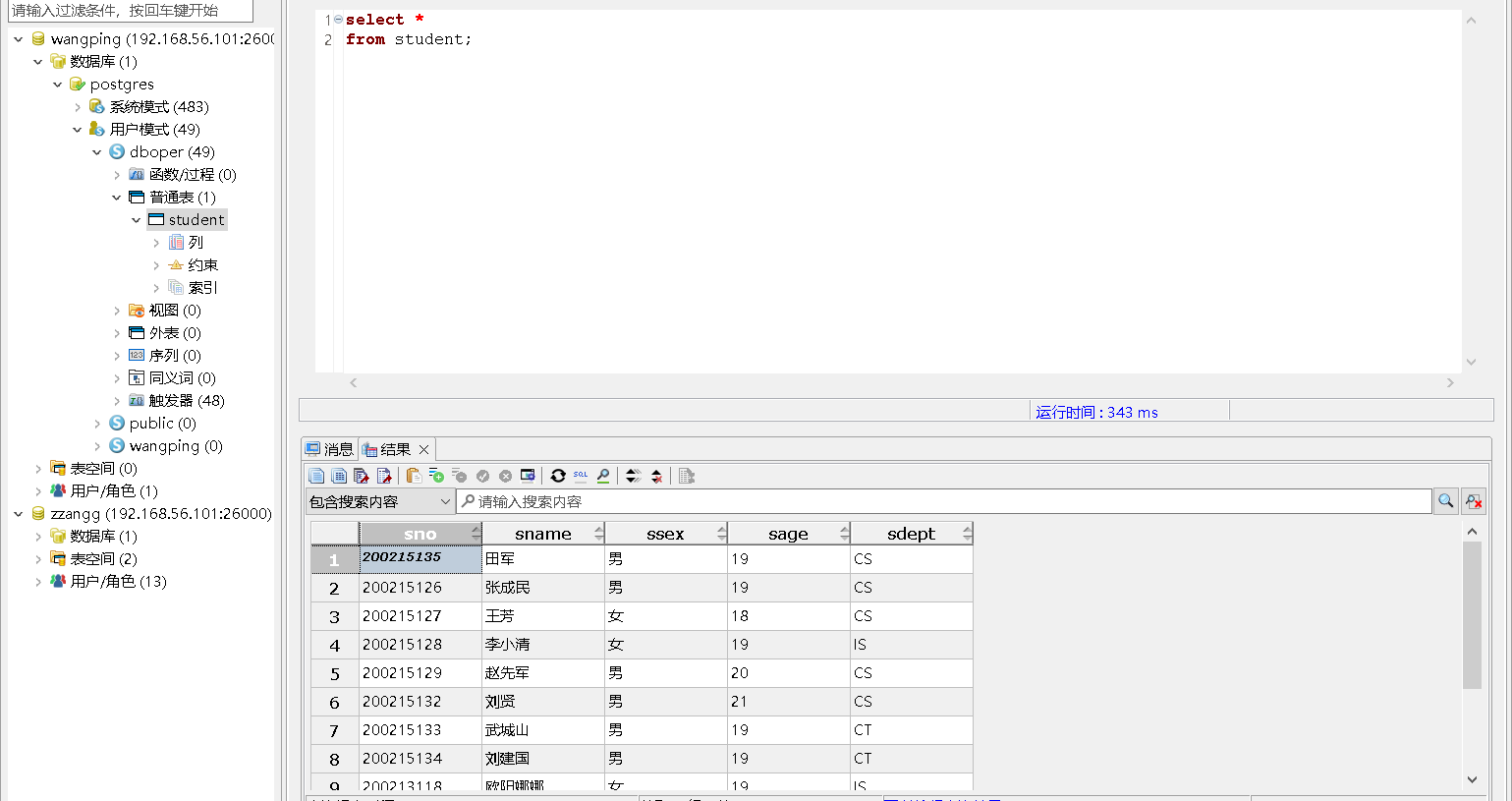
Task: Open the 包含搜索内容 dropdown
Action: (x=379, y=501)
